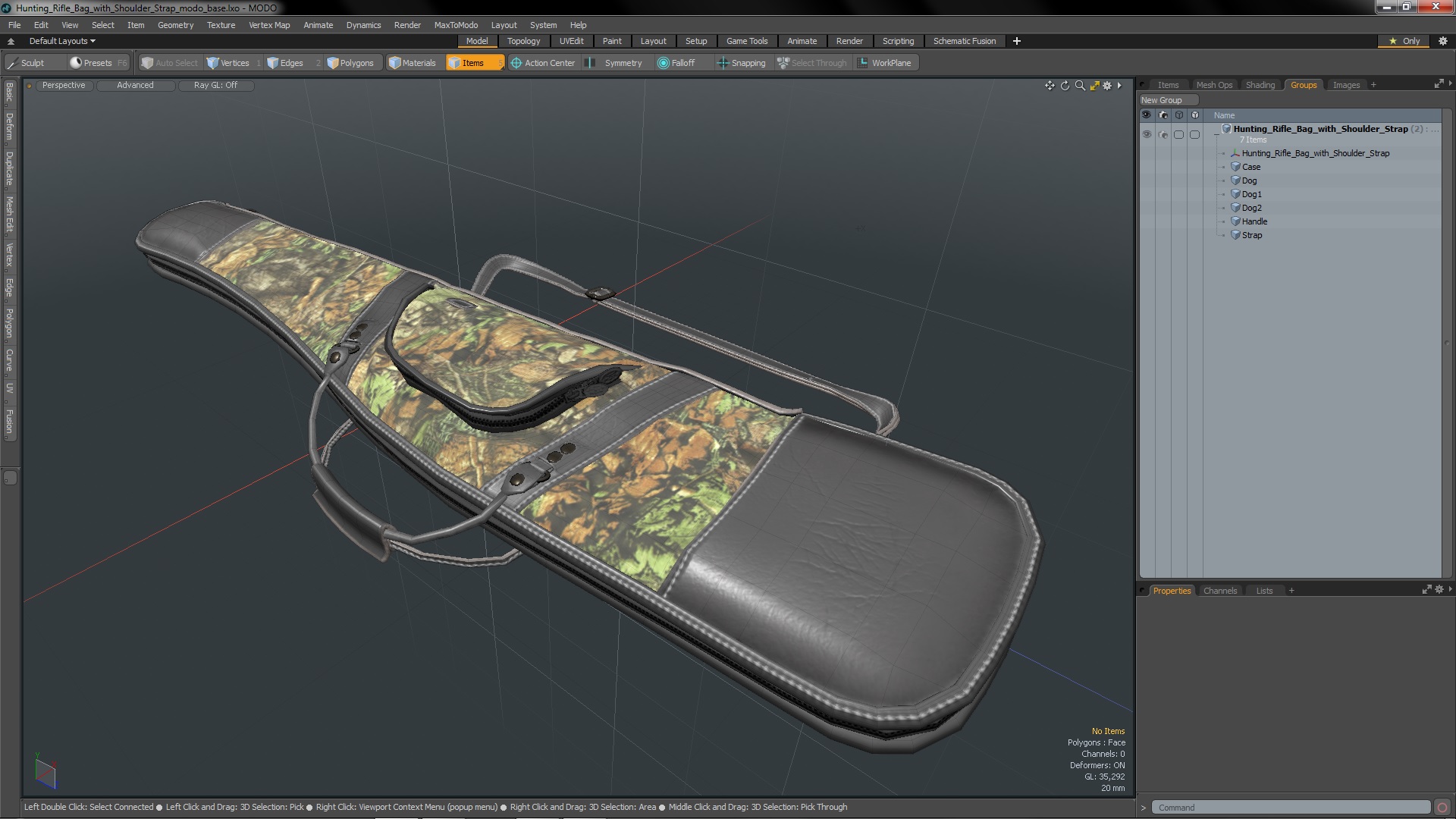Open the Mesh Edit sidebar tab

coord(9,215)
